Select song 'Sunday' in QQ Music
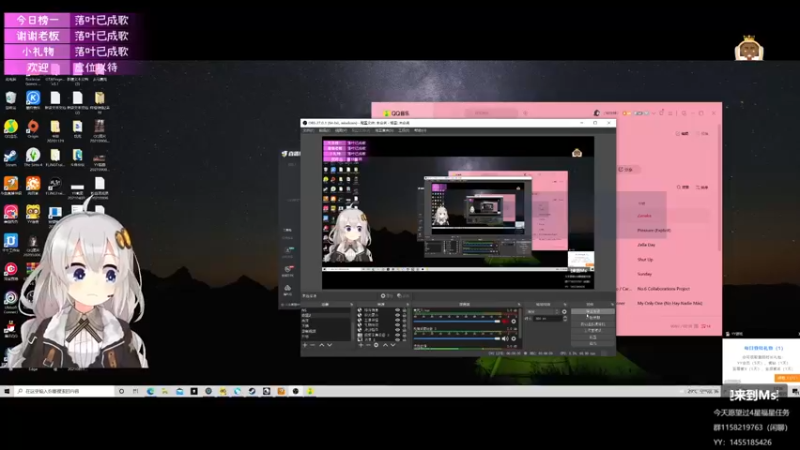800x450 pixels. click(x=644, y=274)
